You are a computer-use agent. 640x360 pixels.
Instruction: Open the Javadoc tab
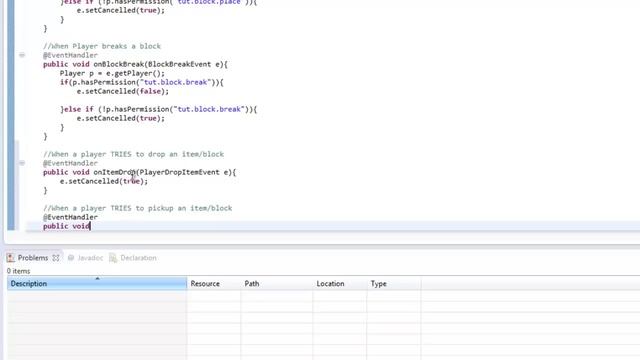coord(90,258)
